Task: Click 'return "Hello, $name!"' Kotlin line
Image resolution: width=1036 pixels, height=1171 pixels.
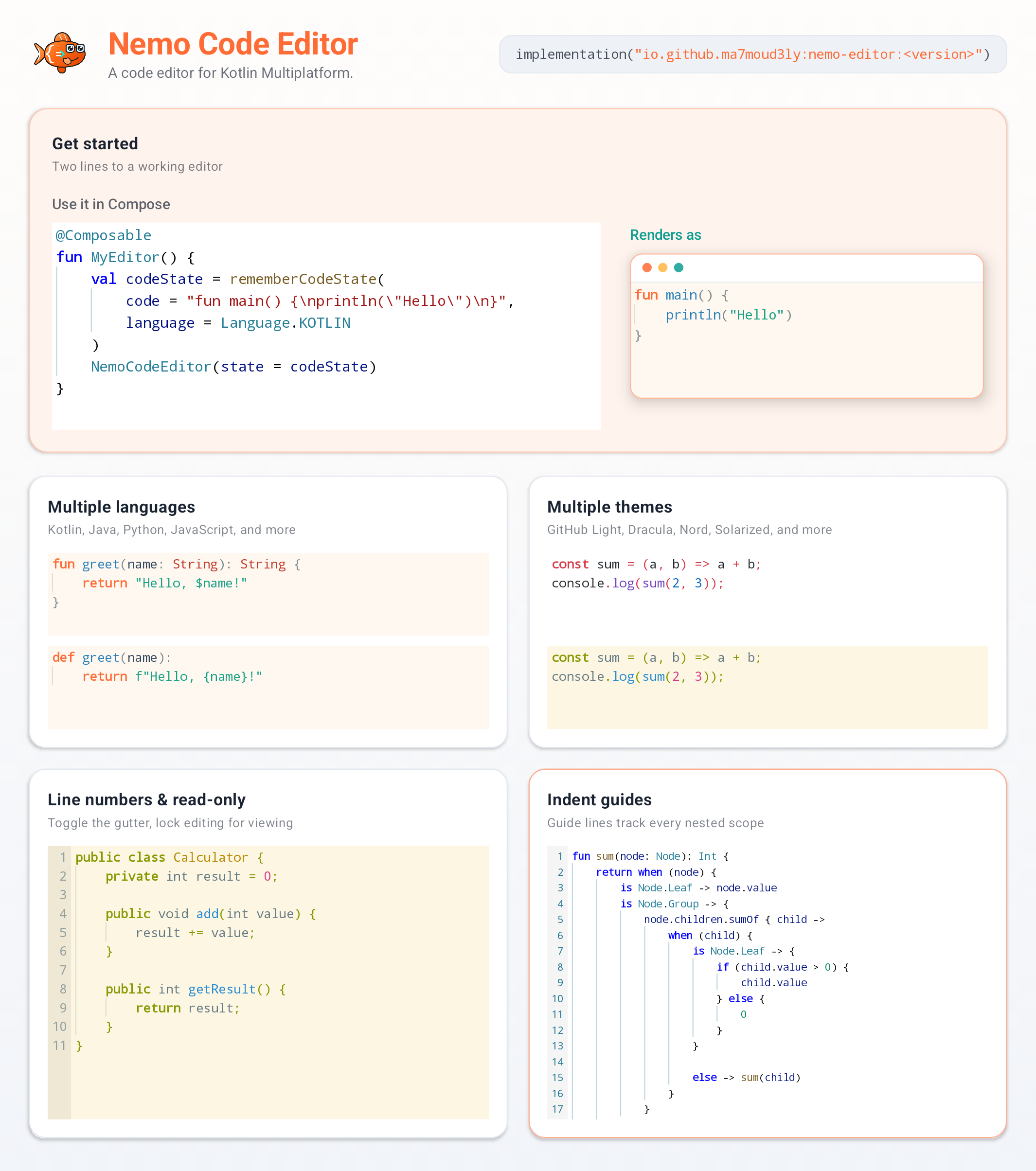Action: (164, 583)
